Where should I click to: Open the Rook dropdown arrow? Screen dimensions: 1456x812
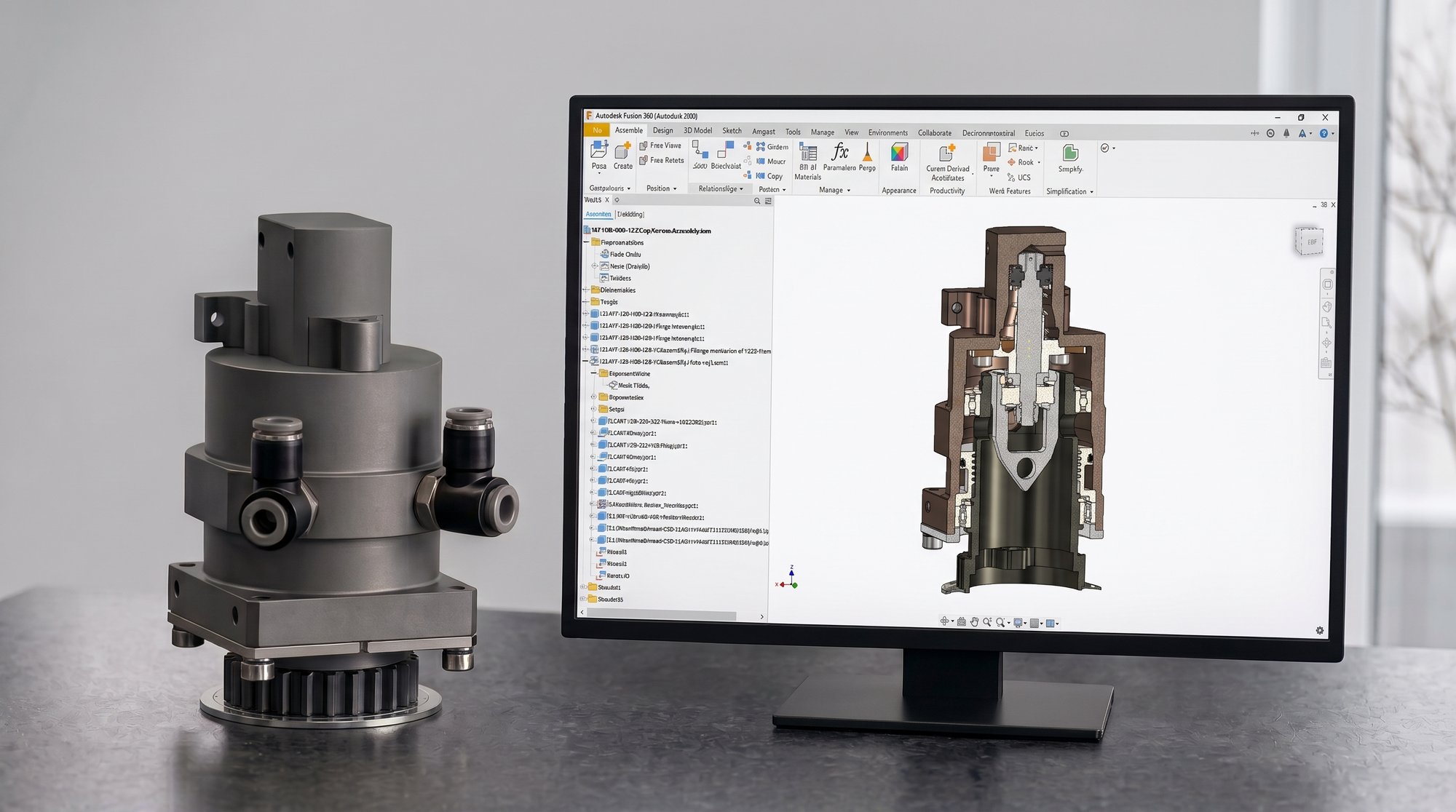point(1039,163)
